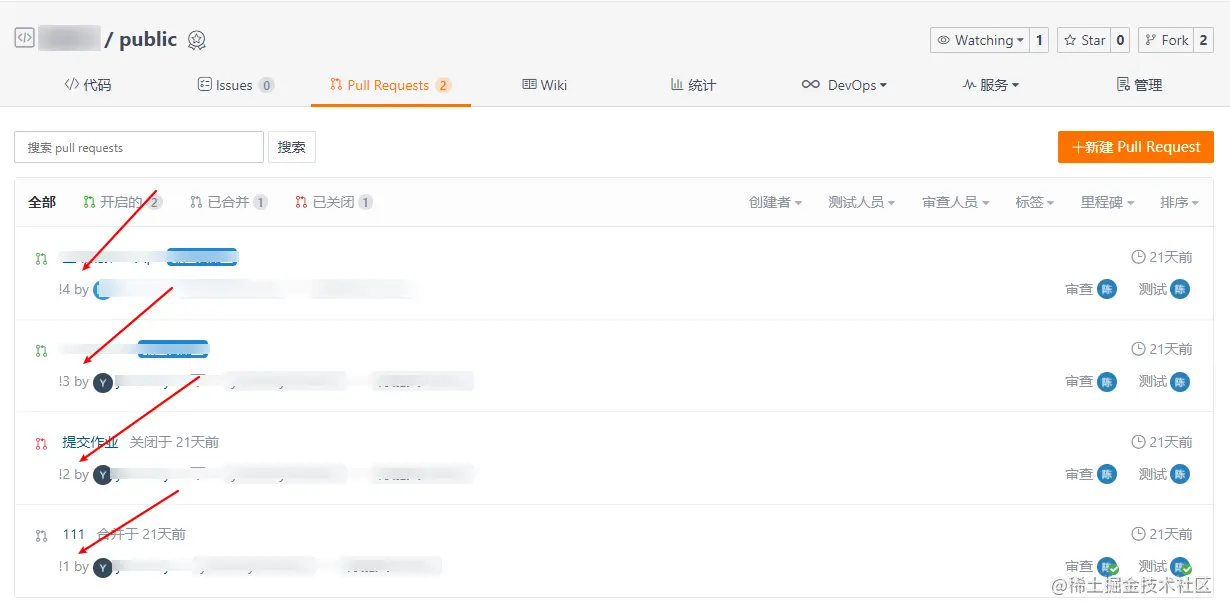Image resolution: width=1230 pixels, height=614 pixels.
Task: Click the star count 0
Action: tap(1120, 40)
